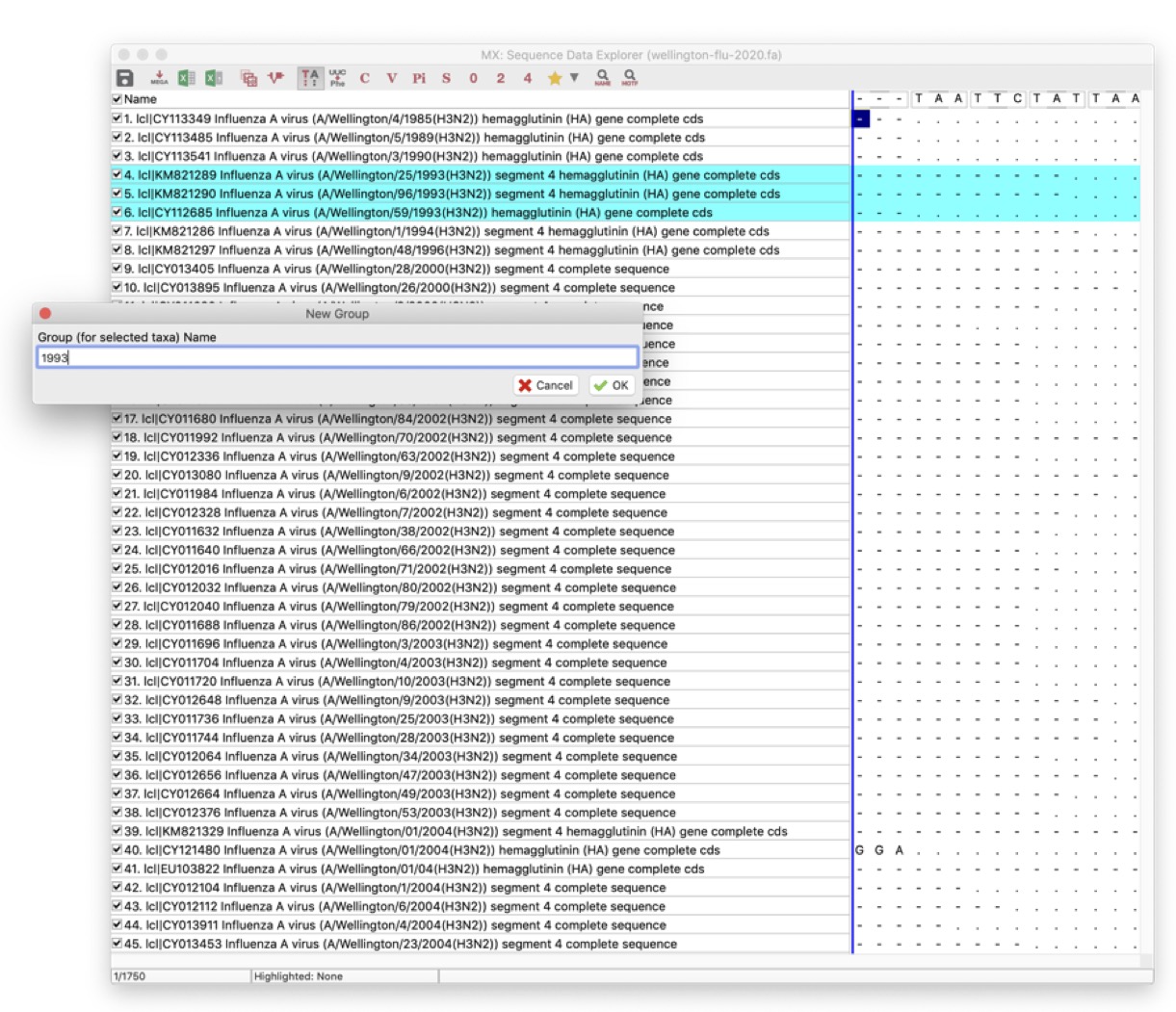Click the search by NAME magnifier icon

(602, 77)
